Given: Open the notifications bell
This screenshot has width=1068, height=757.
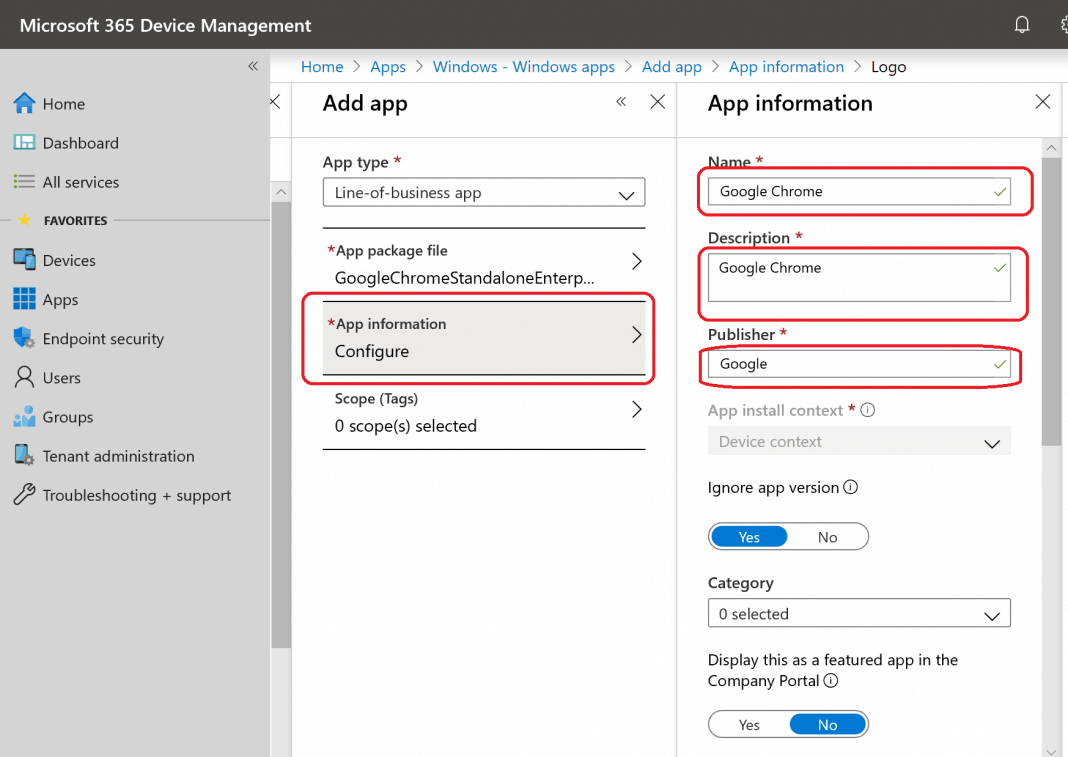Looking at the screenshot, I should pos(1022,24).
